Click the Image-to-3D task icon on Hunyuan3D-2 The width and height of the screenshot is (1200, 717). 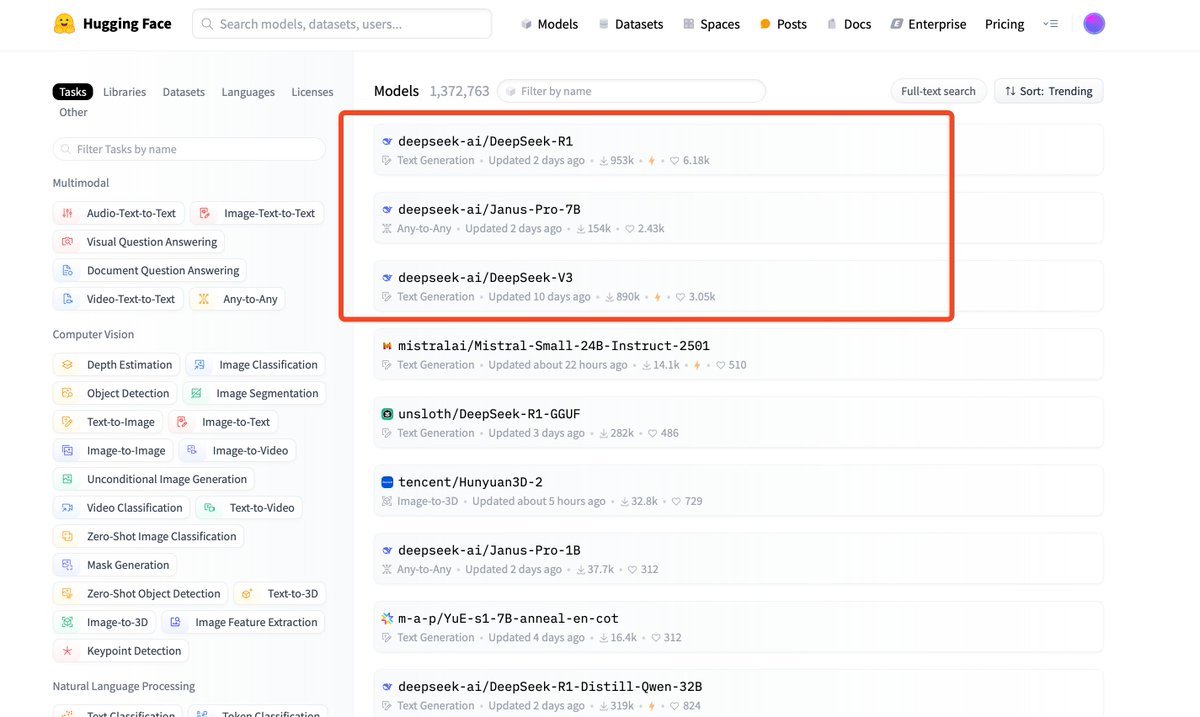[387, 502]
